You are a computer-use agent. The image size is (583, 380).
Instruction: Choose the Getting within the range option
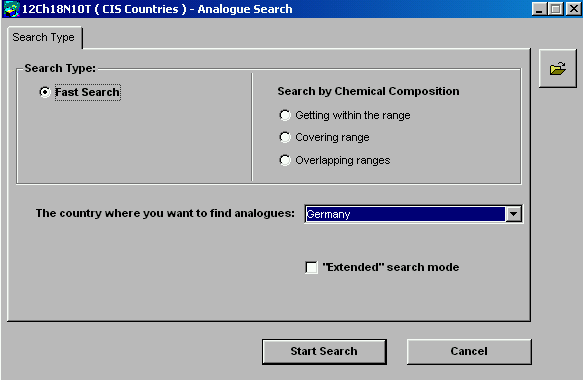(285, 115)
